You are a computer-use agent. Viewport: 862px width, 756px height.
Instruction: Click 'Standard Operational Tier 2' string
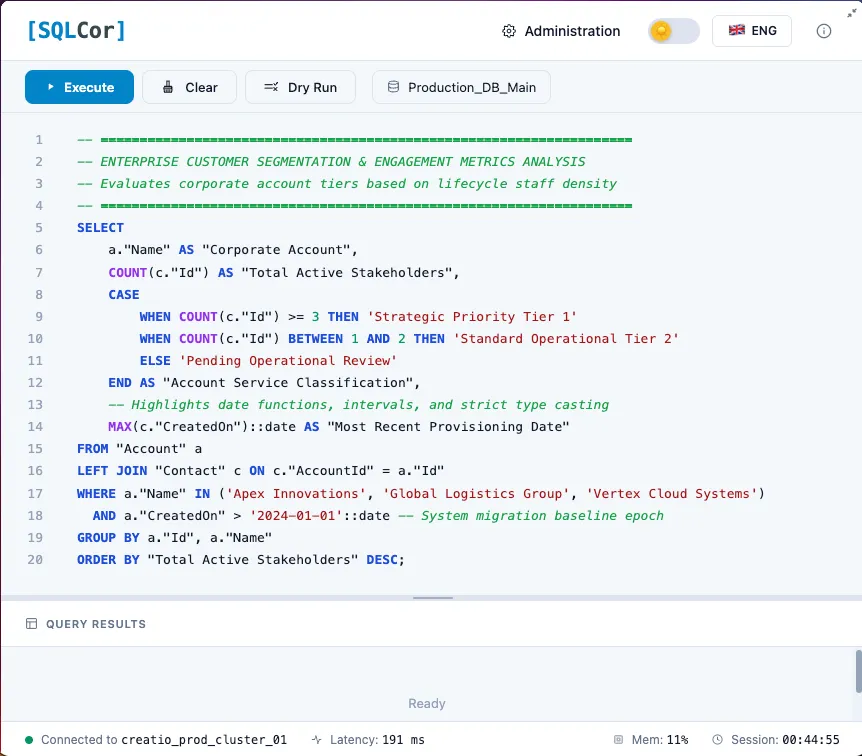[566, 339]
